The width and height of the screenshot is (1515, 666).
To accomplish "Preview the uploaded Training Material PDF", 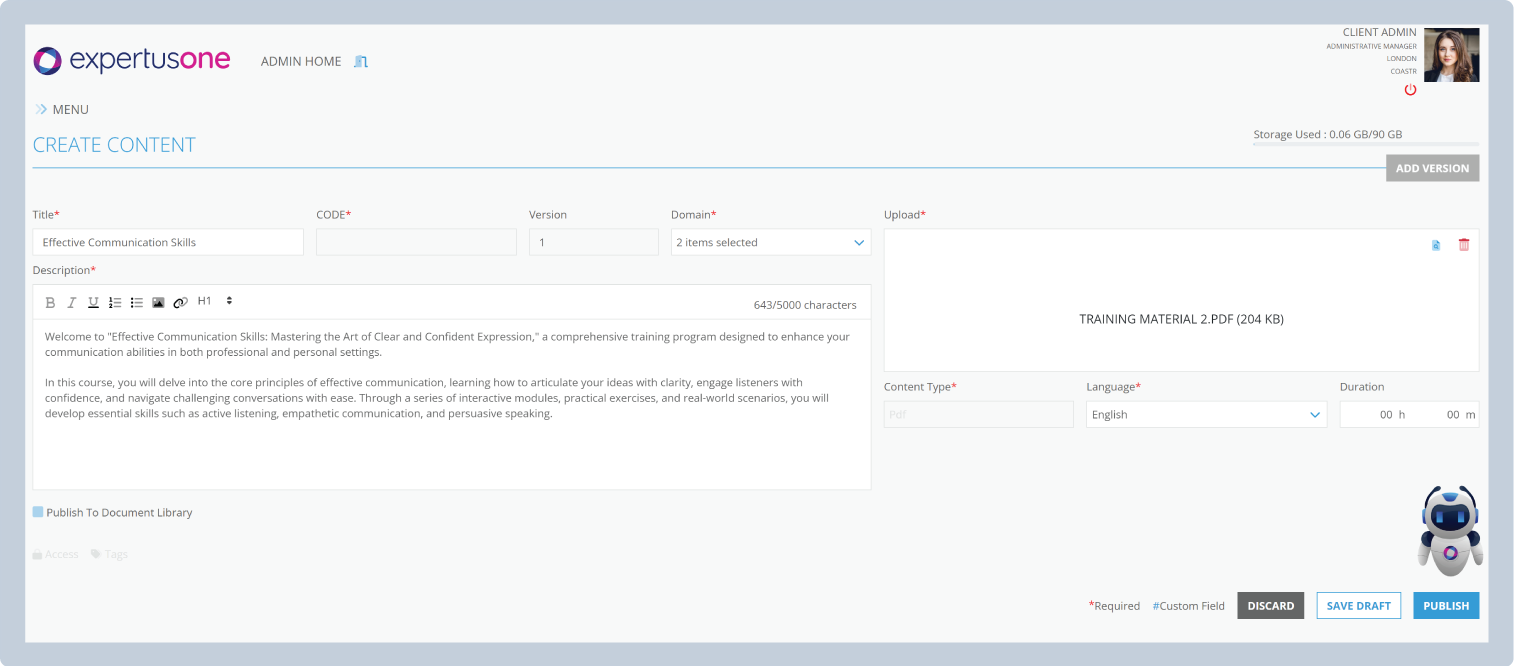I will (1436, 245).
